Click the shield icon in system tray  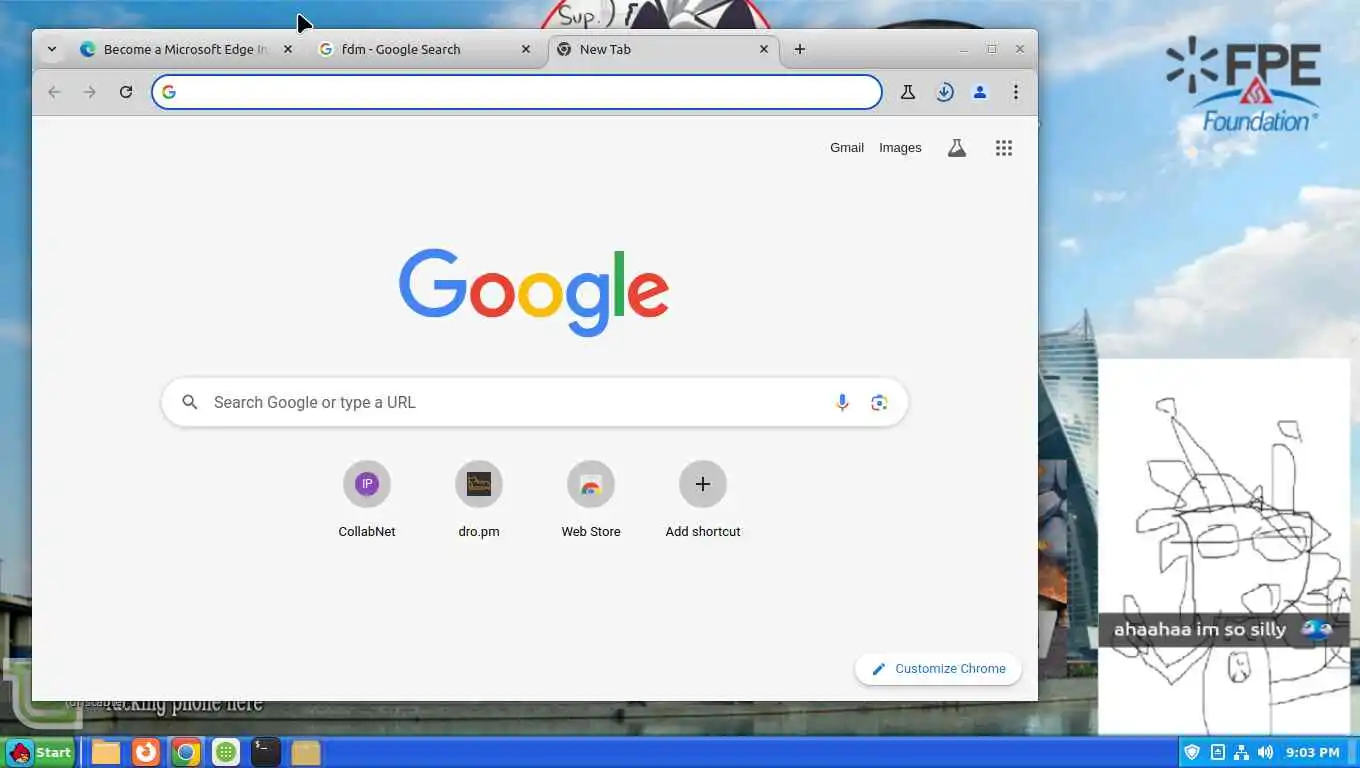[1191, 752]
